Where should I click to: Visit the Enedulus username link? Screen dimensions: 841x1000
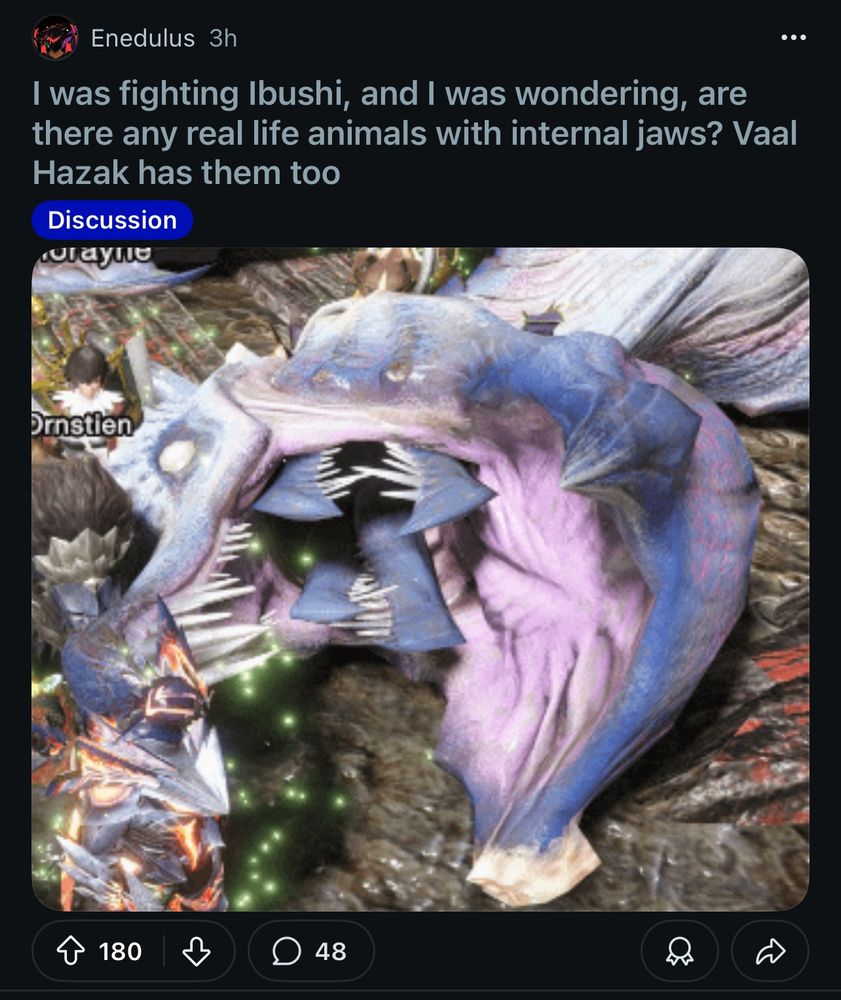(143, 38)
